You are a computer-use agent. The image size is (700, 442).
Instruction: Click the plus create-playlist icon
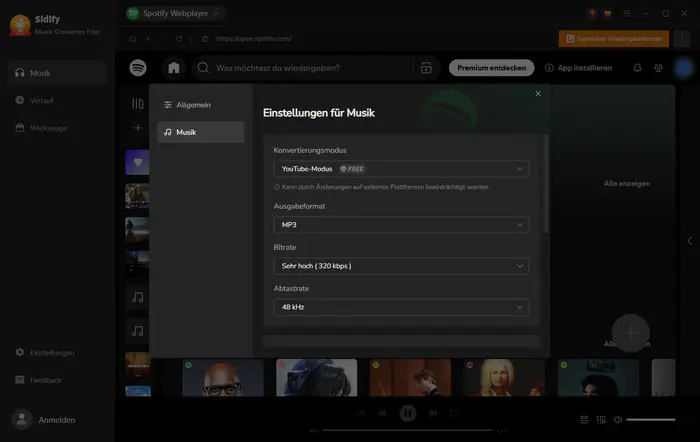[x=138, y=128]
